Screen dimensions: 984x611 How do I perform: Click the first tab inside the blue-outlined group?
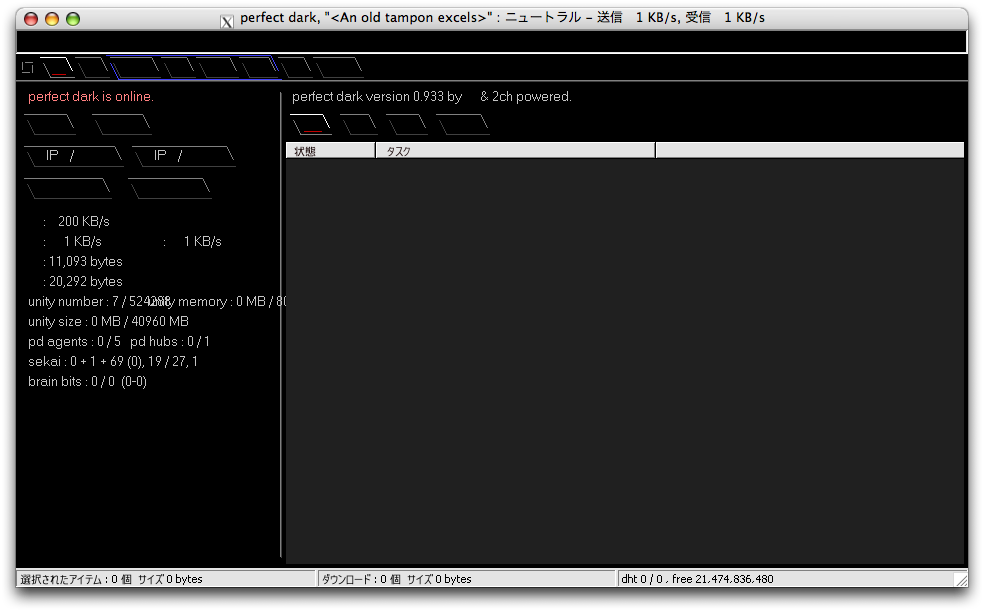tap(136, 67)
